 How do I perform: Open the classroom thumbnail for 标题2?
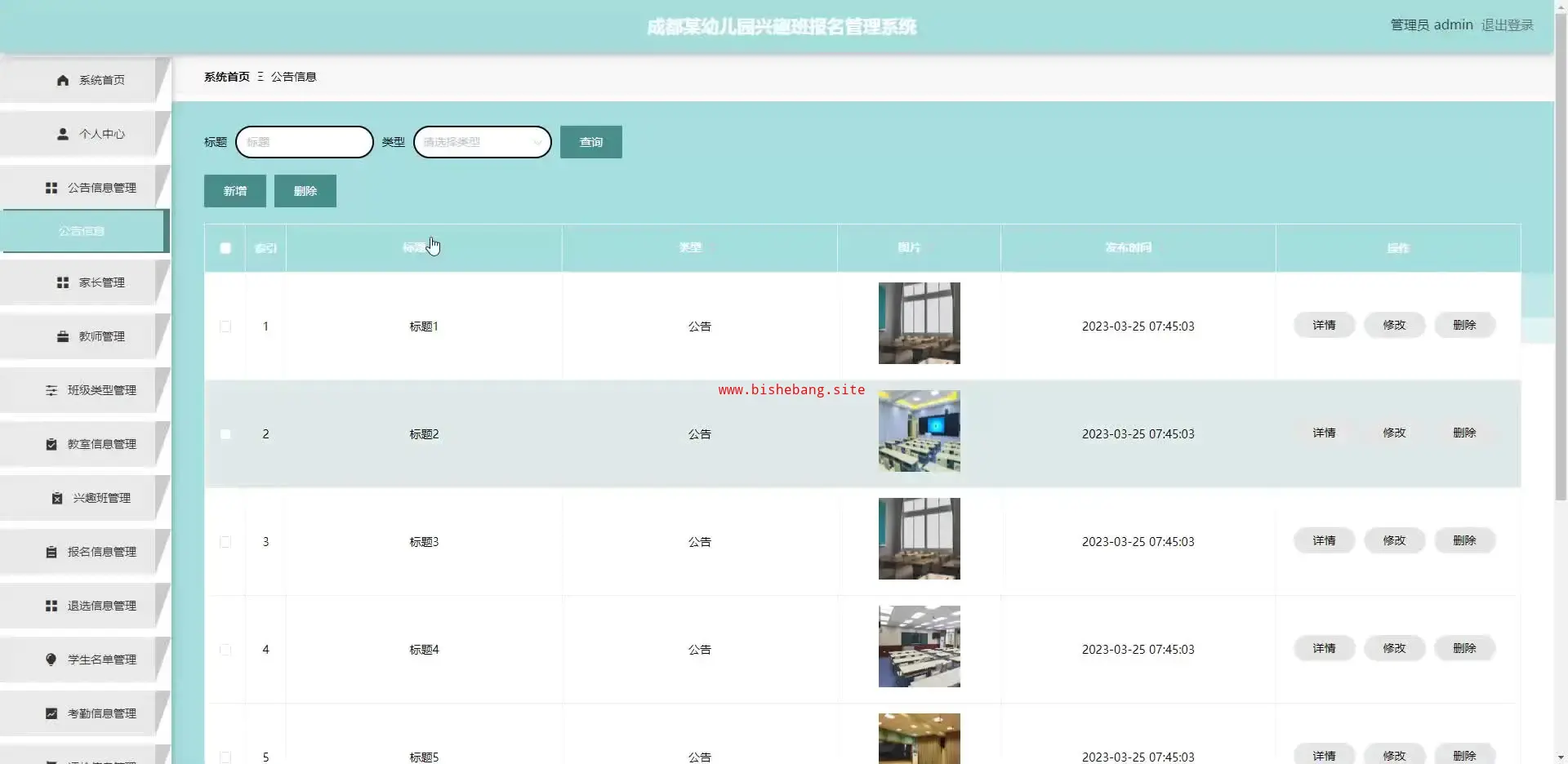920,431
